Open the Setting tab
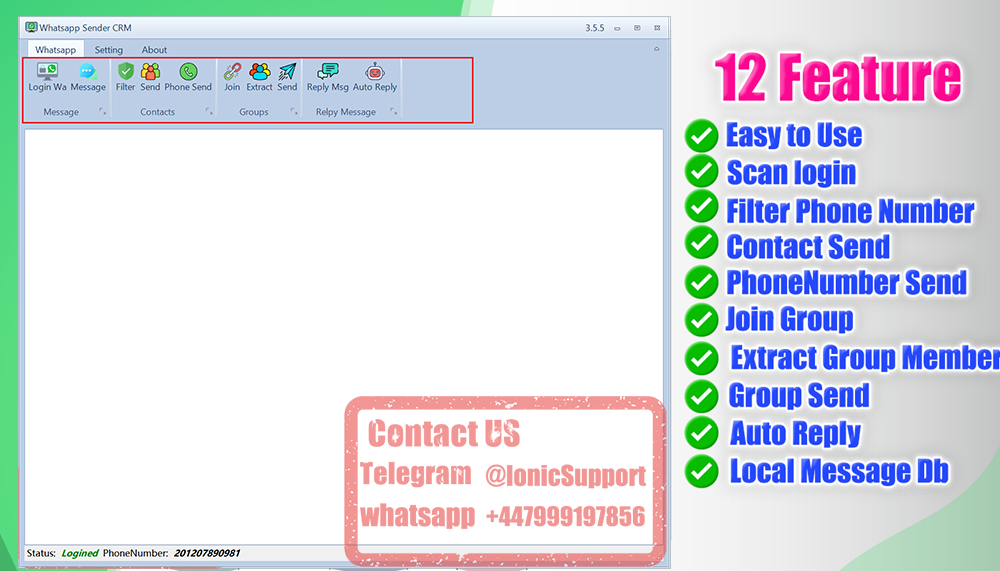The height and width of the screenshot is (571, 1000). [108, 49]
